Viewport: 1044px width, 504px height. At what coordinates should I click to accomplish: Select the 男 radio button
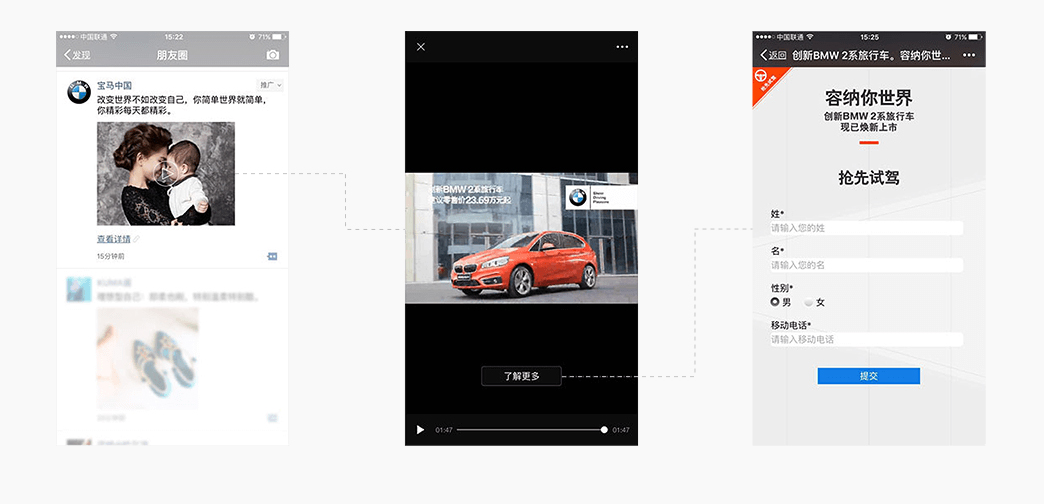click(775, 302)
